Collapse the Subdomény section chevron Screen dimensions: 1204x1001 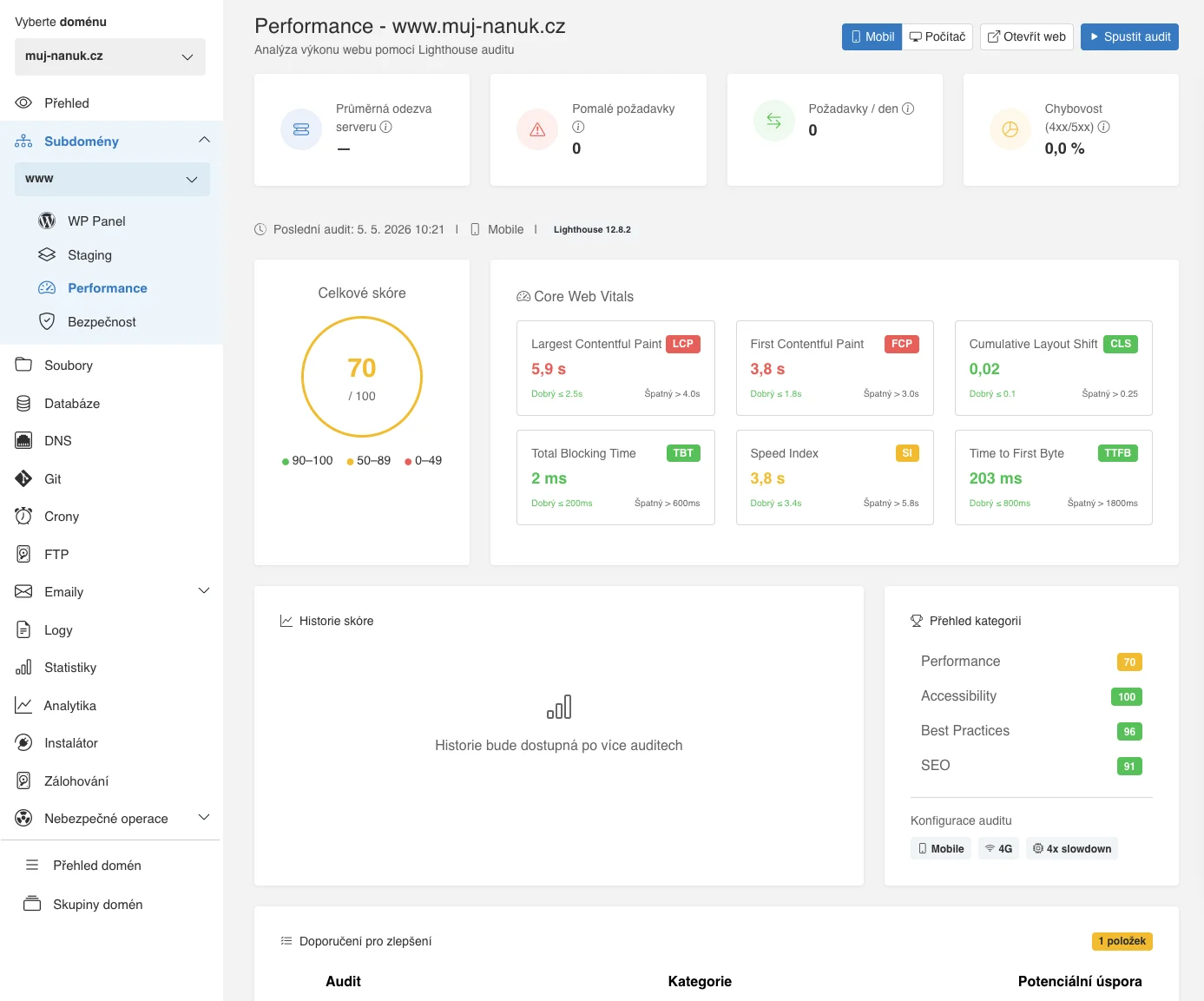coord(204,140)
